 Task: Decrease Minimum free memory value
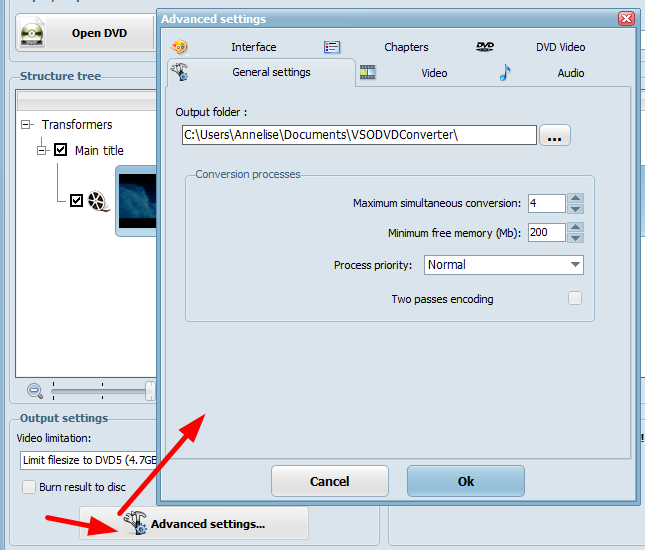point(575,238)
